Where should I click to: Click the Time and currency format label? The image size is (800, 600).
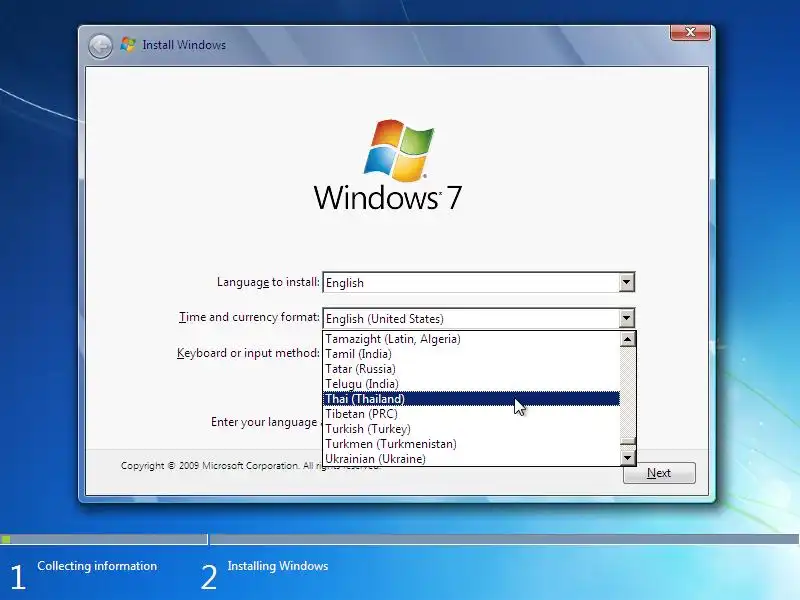pos(249,317)
